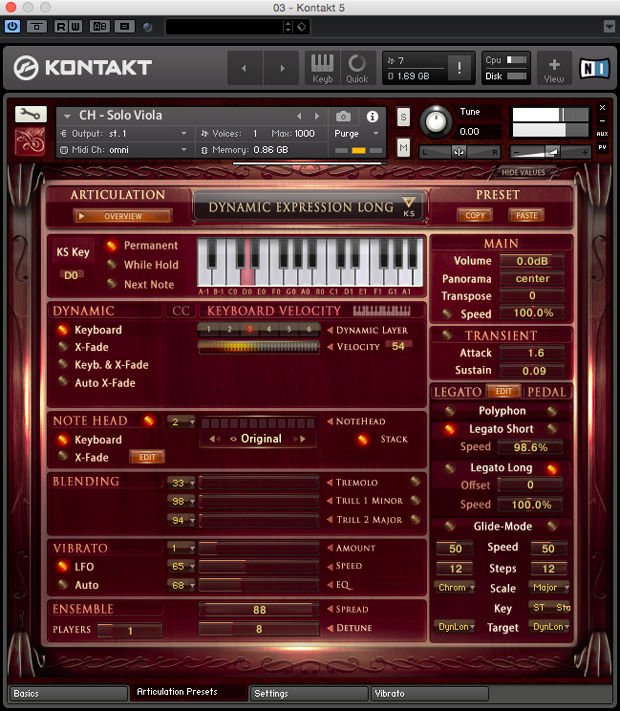Click the Native Instruments logo icon
The height and width of the screenshot is (711, 620).
pos(593,68)
